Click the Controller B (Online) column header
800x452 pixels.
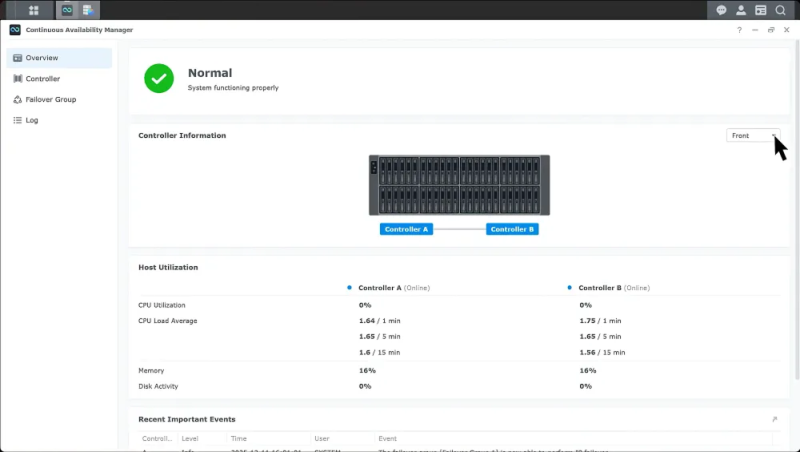pyautogui.click(x=614, y=288)
